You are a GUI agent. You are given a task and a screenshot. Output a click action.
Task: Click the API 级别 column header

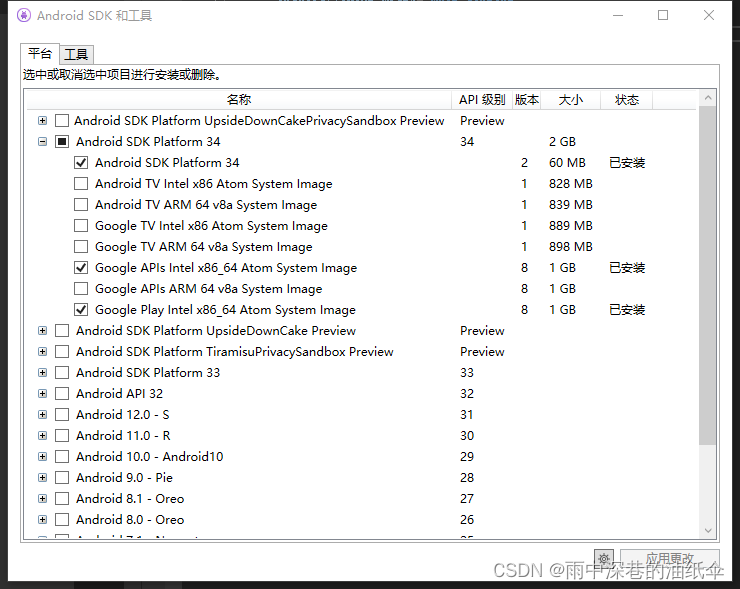[x=481, y=100]
